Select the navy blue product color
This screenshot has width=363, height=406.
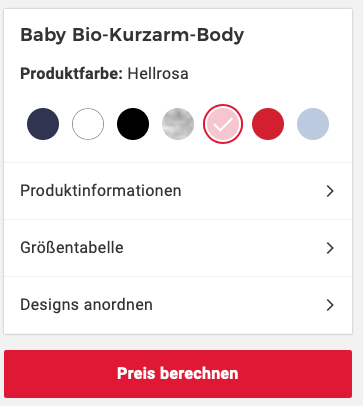pos(43,124)
